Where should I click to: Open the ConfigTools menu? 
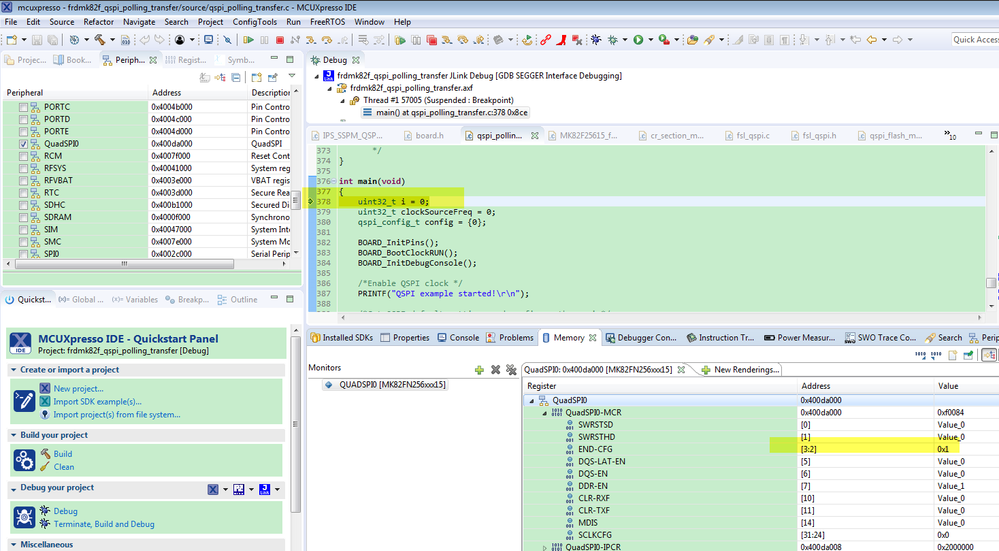pyautogui.click(x=254, y=21)
